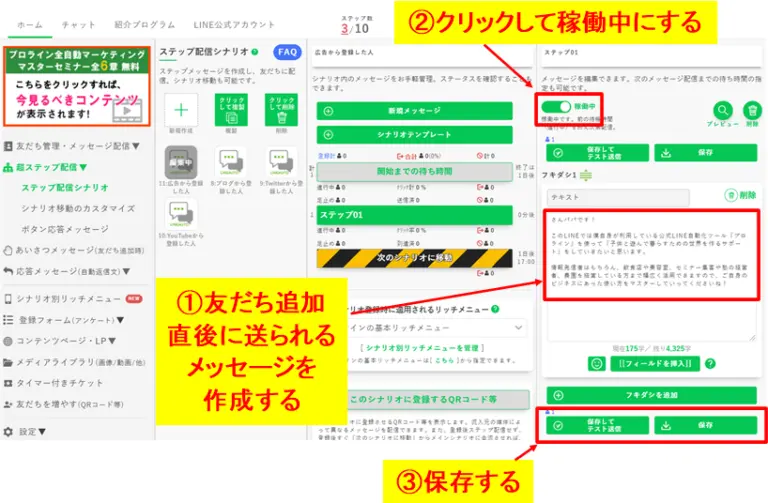Click the フキダシ 削除 button
768x503 pixels.
click(740, 195)
